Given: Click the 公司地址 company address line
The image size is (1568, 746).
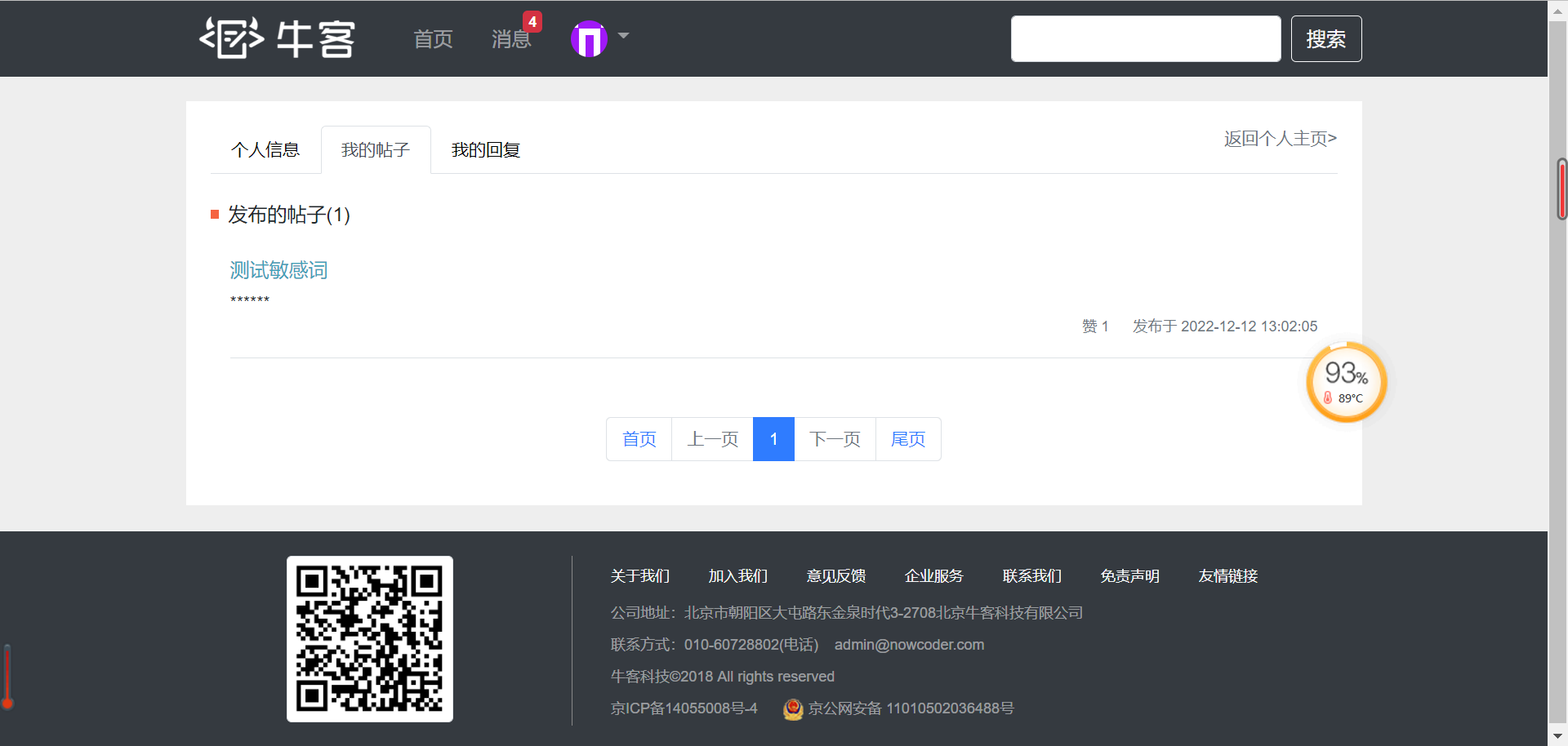Looking at the screenshot, I should (x=847, y=613).
